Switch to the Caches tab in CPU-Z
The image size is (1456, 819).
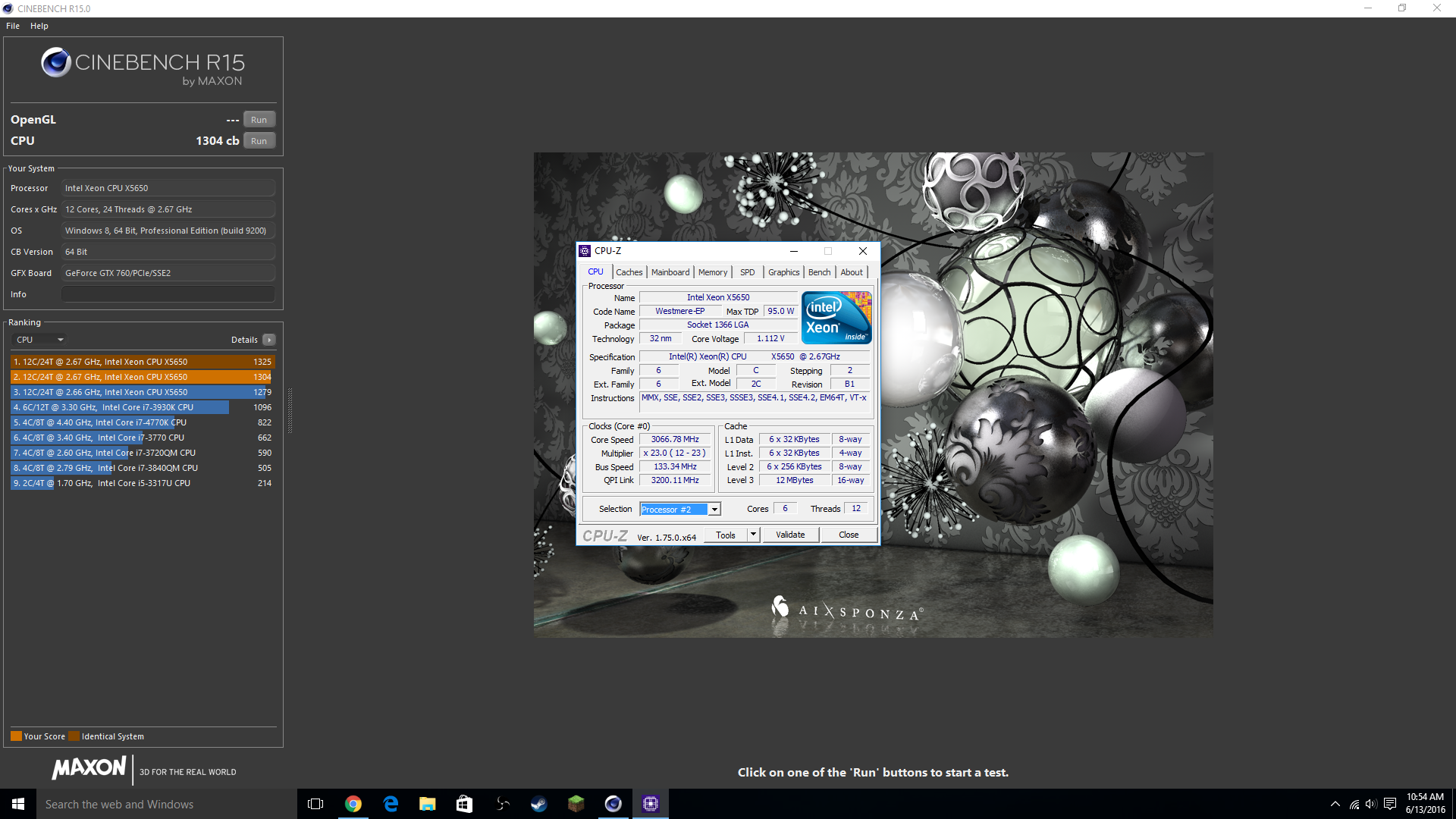coord(629,272)
